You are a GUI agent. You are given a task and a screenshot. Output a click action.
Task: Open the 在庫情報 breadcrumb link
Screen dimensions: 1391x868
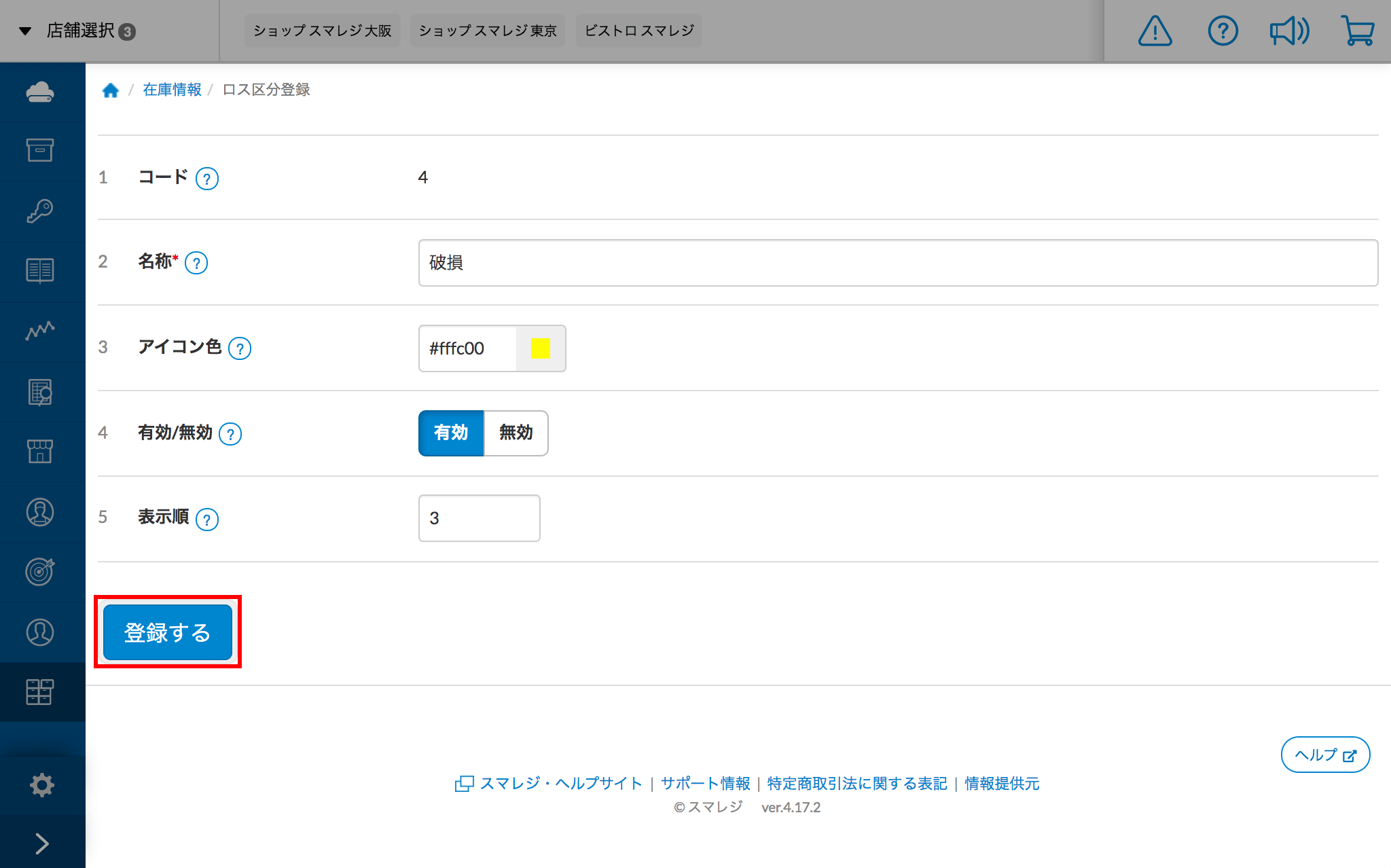(x=172, y=90)
